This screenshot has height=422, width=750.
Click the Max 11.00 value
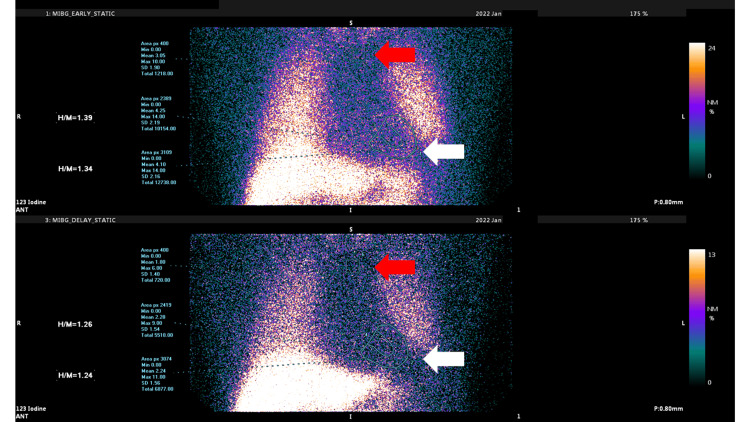pyautogui.click(x=153, y=378)
